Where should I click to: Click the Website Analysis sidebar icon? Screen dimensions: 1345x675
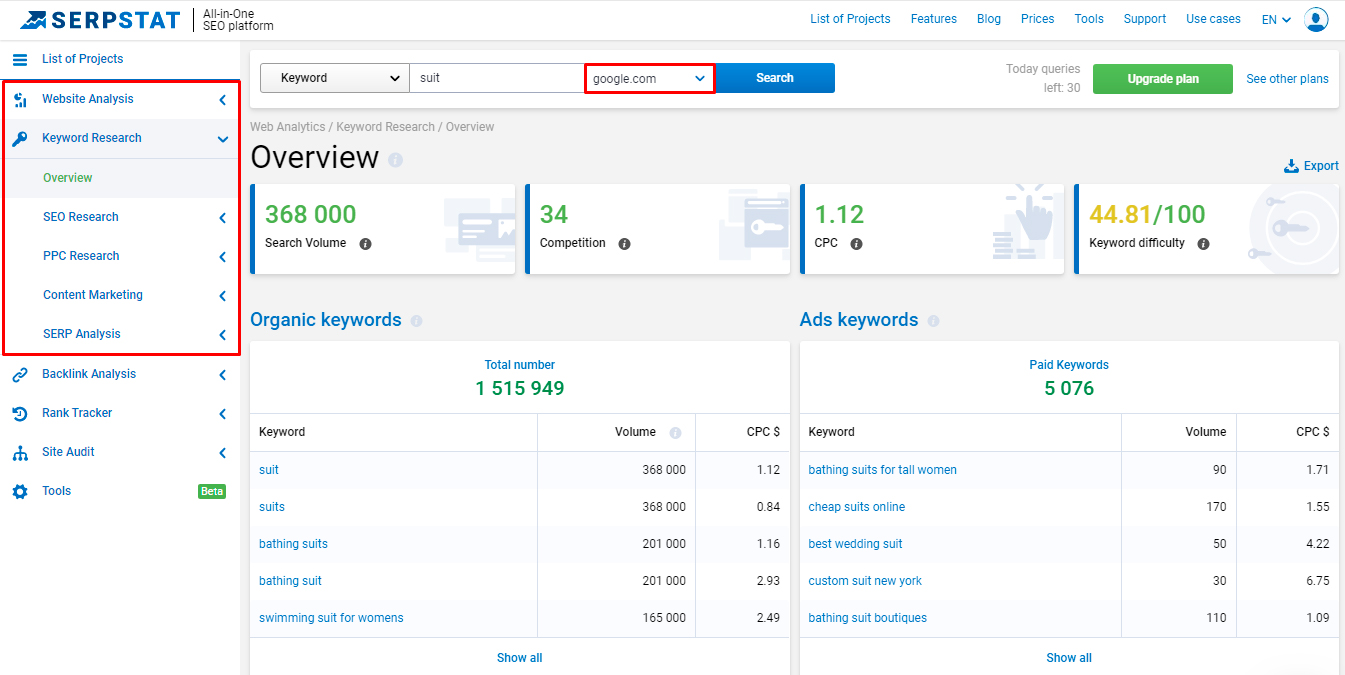[20, 99]
